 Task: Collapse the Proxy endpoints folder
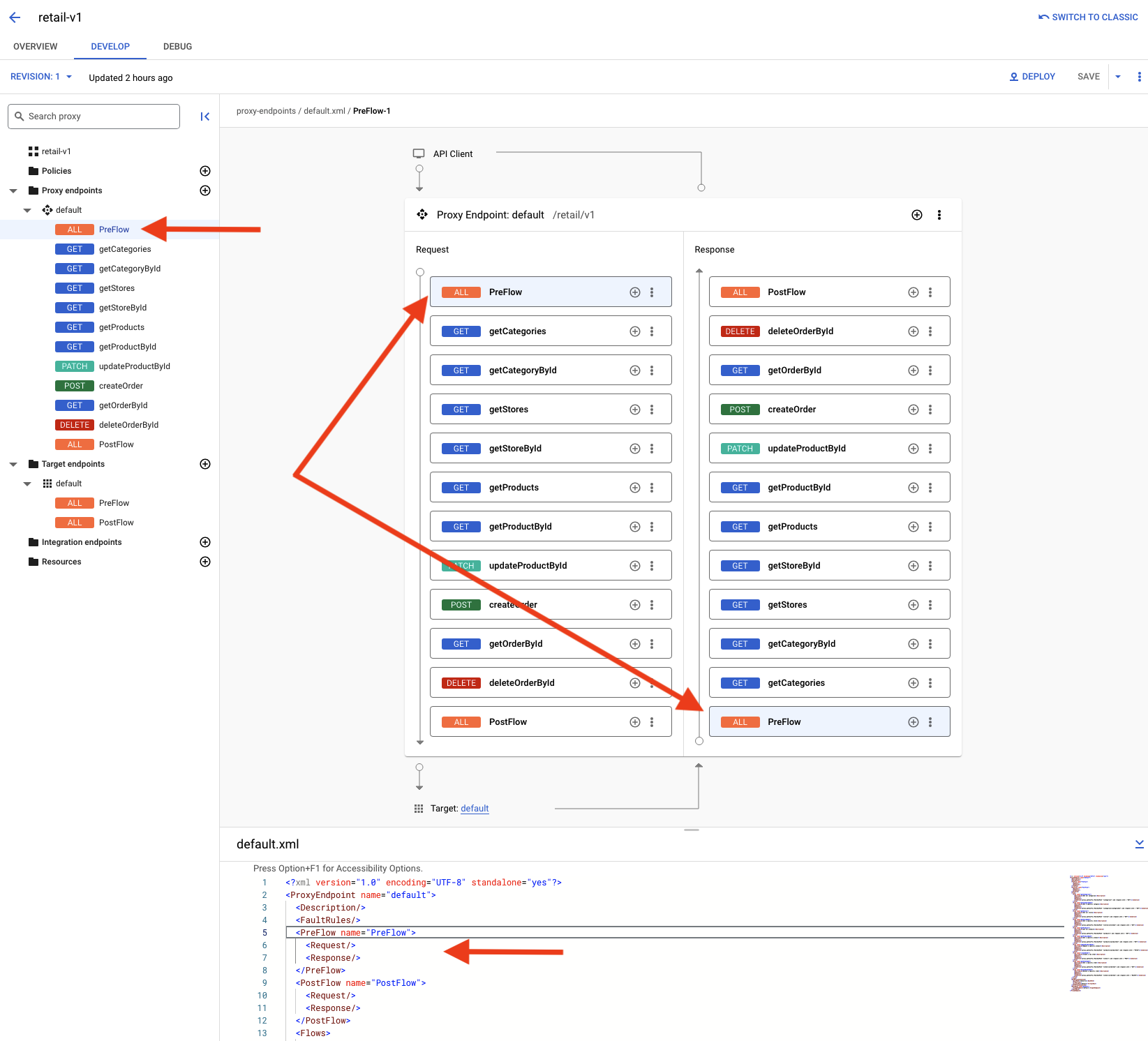pos(13,190)
